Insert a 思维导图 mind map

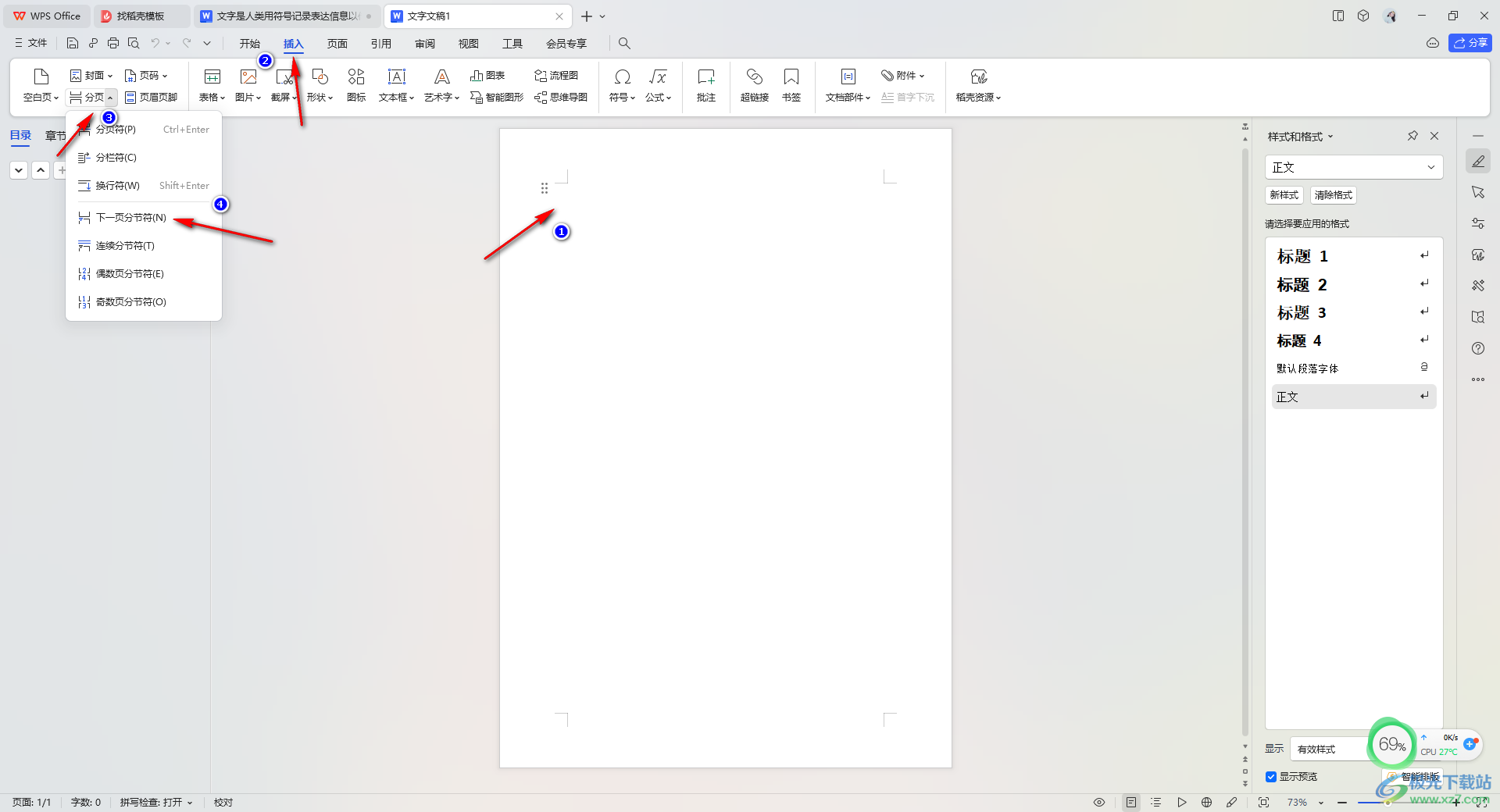click(561, 98)
